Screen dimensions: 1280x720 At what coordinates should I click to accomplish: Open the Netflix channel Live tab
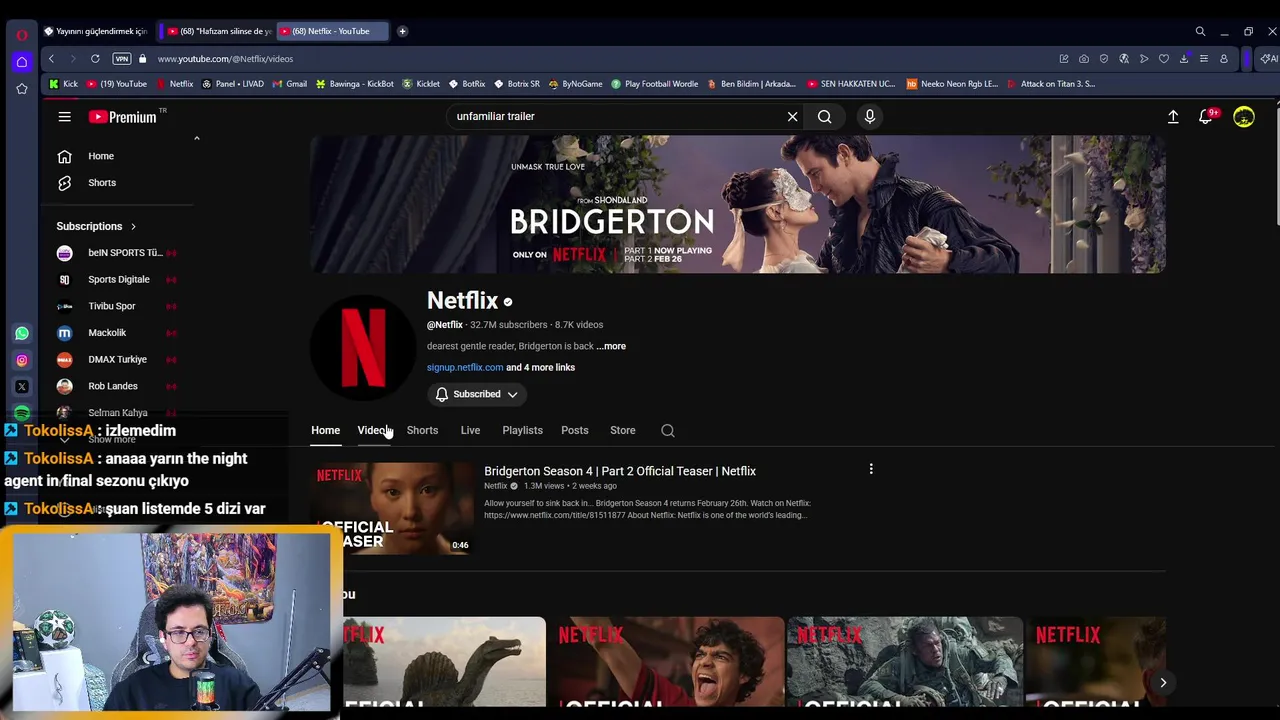470,431
